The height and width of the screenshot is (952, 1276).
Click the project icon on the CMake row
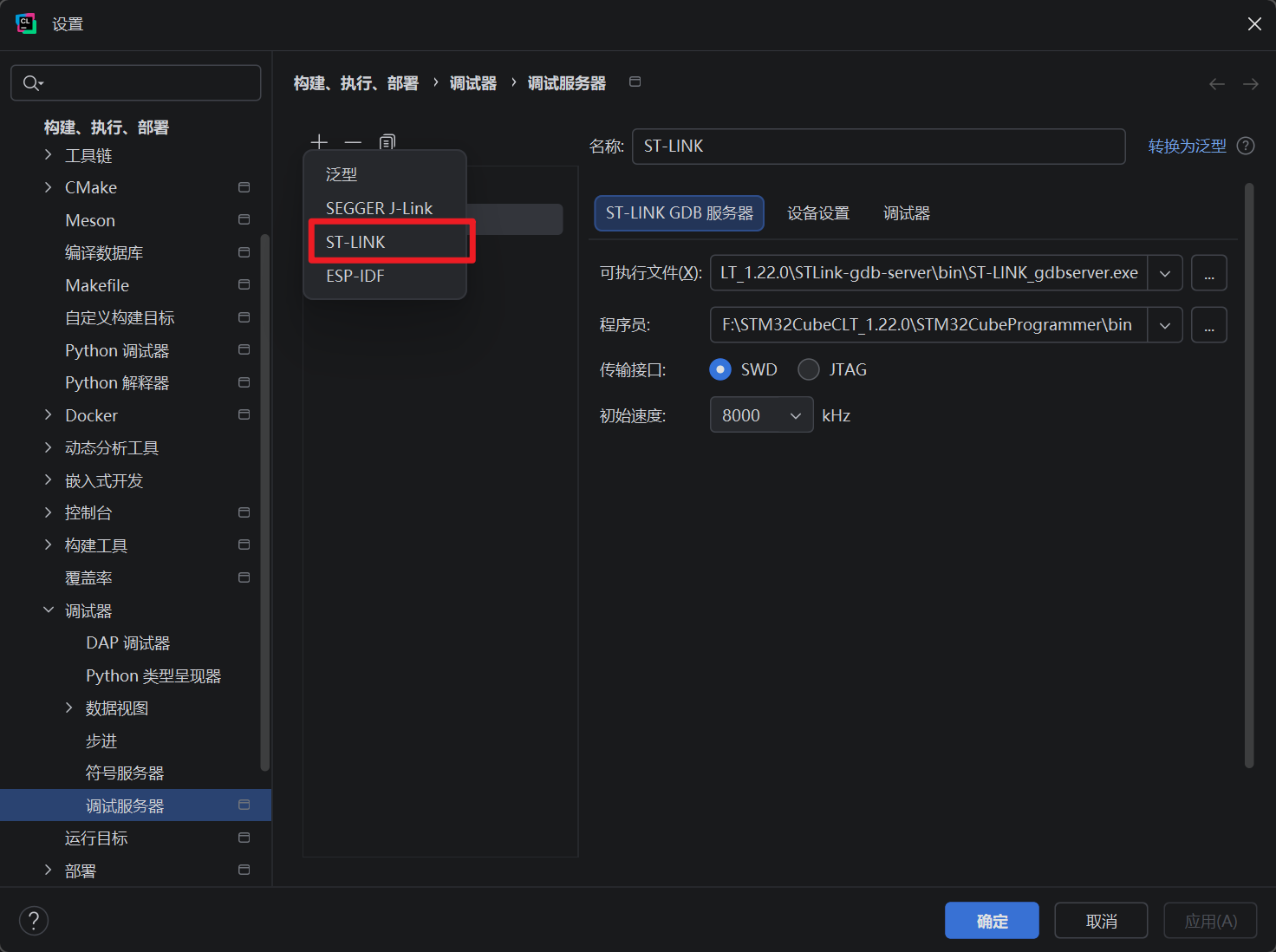[244, 187]
